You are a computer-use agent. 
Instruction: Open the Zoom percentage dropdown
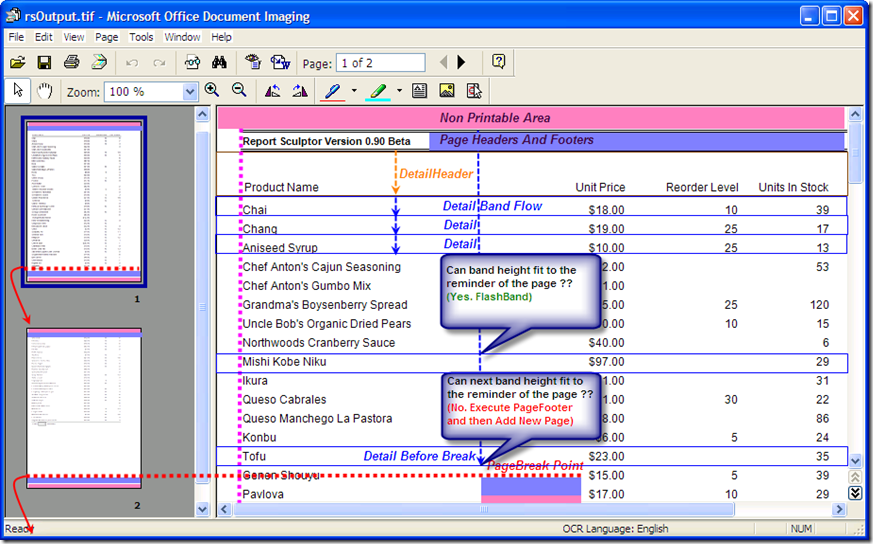tap(190, 92)
